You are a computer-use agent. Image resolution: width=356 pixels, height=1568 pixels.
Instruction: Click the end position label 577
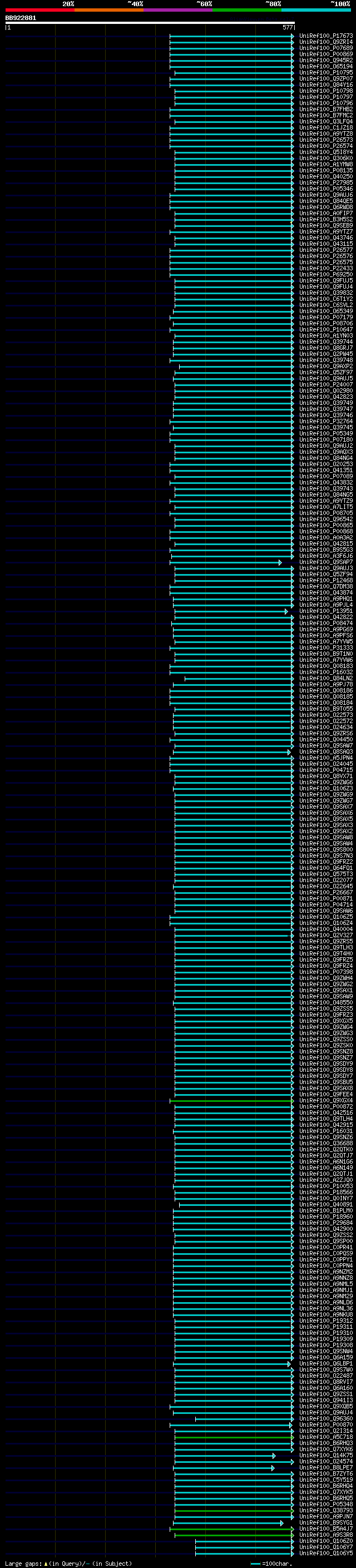click(288, 27)
